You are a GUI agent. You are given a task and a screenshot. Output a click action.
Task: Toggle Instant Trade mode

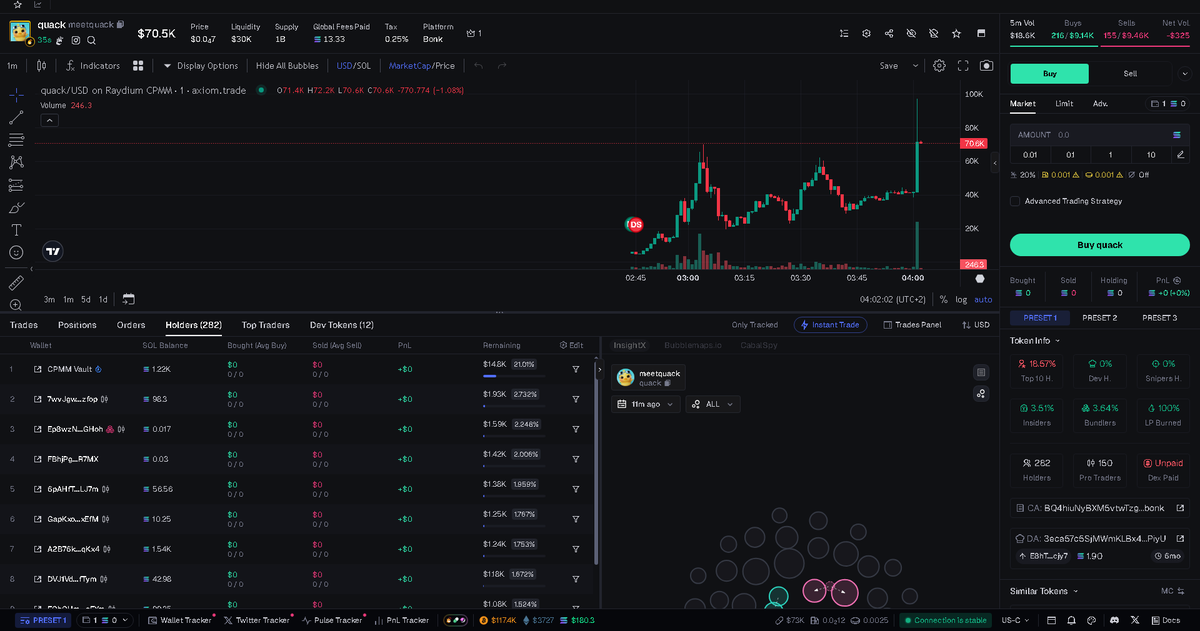(830, 325)
